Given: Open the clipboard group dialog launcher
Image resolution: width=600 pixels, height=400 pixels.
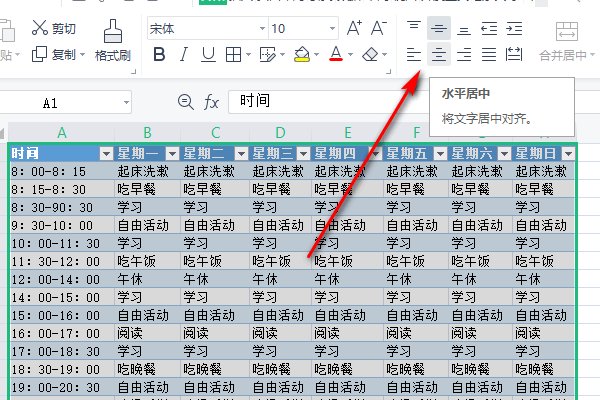Looking at the screenshot, I should [x=134, y=71].
